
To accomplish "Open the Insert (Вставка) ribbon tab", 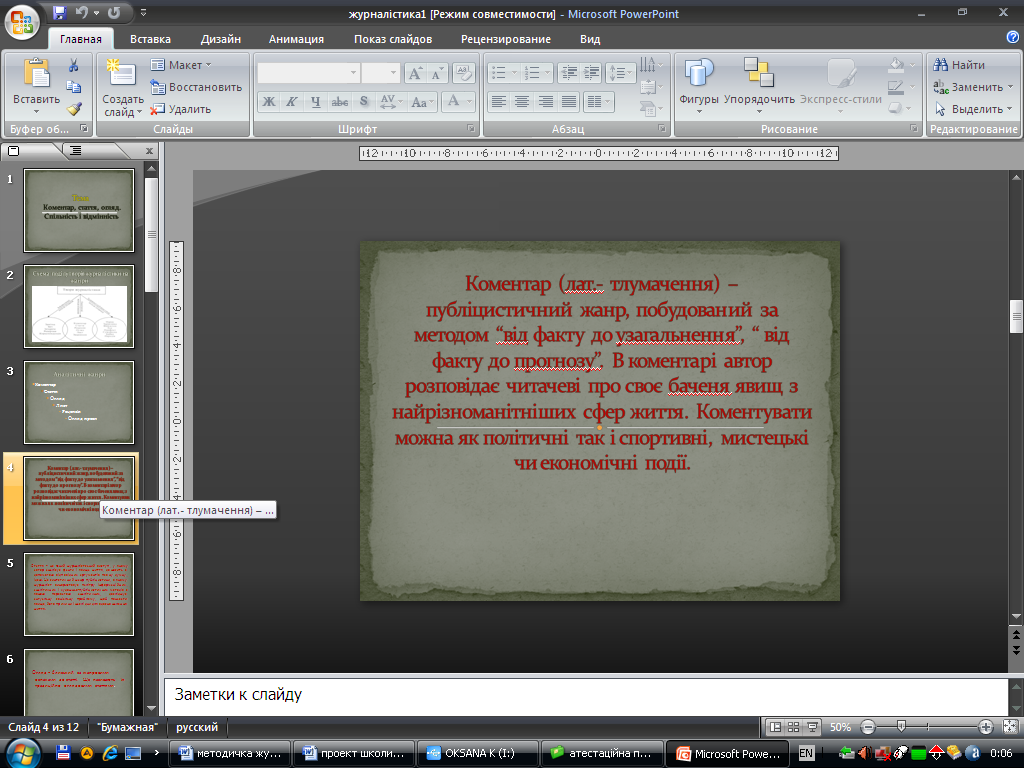I will tap(150, 39).
